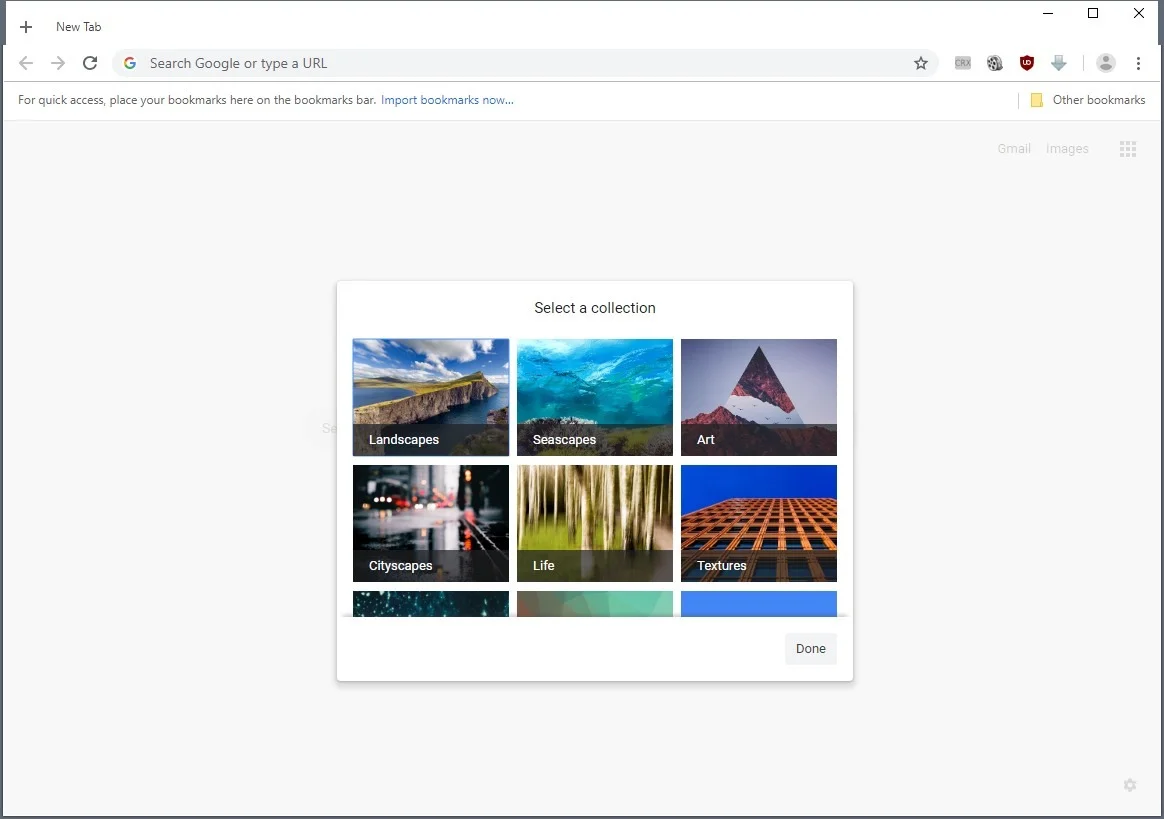This screenshot has height=819, width=1164.
Task: Minimize the Chrome window
Action: 1047,13
